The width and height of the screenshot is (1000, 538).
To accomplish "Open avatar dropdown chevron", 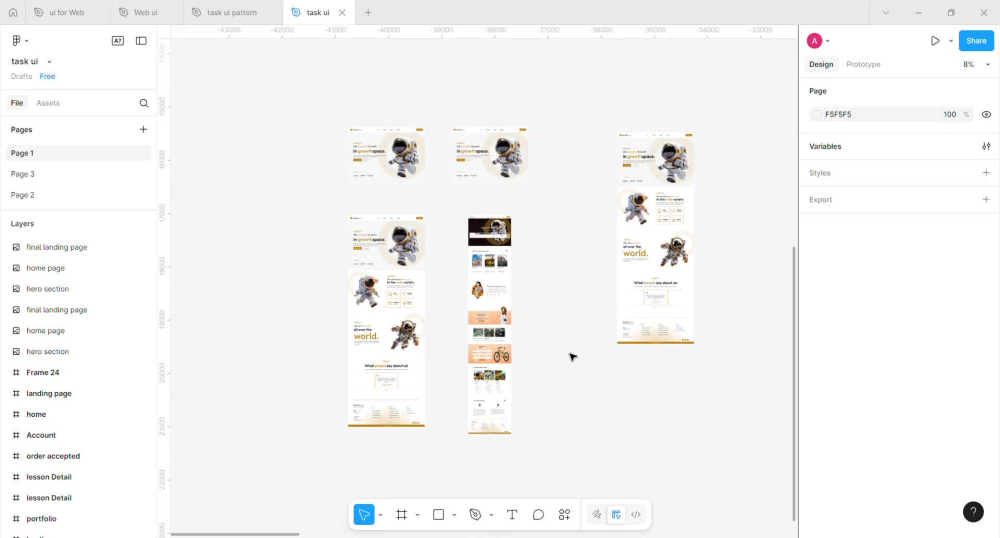I will pyautogui.click(x=828, y=41).
